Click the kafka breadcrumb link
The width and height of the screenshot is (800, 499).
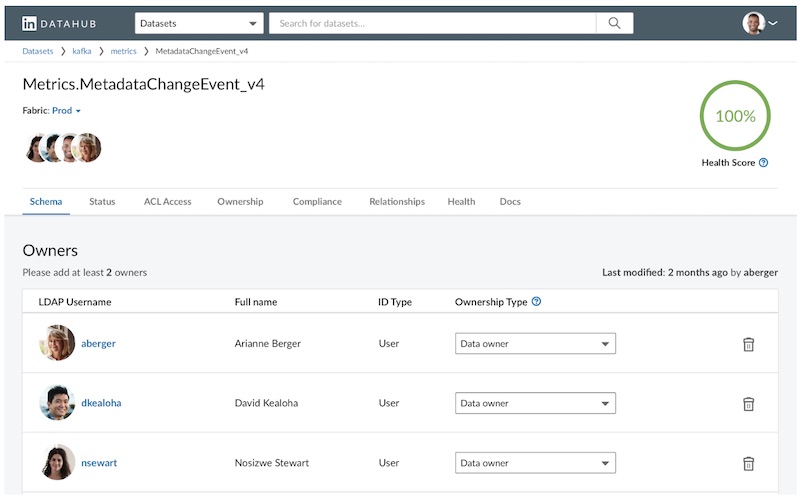[x=82, y=51]
